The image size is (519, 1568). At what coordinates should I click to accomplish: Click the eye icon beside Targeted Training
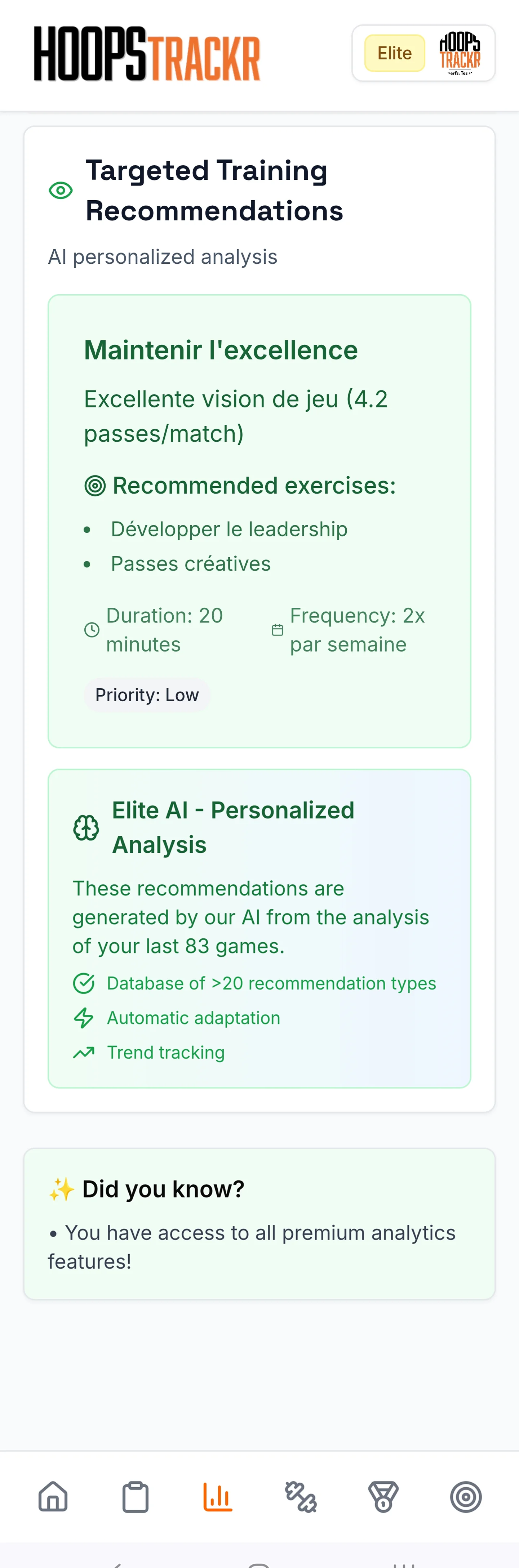click(x=61, y=191)
